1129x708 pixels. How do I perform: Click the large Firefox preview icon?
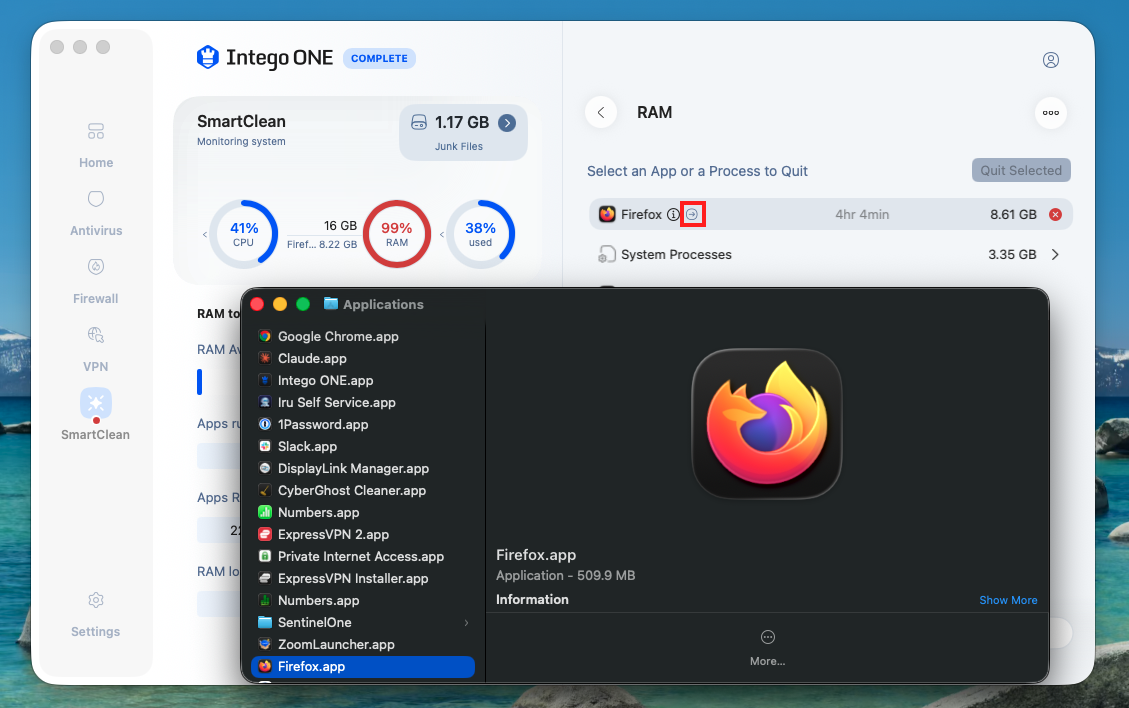(x=767, y=424)
